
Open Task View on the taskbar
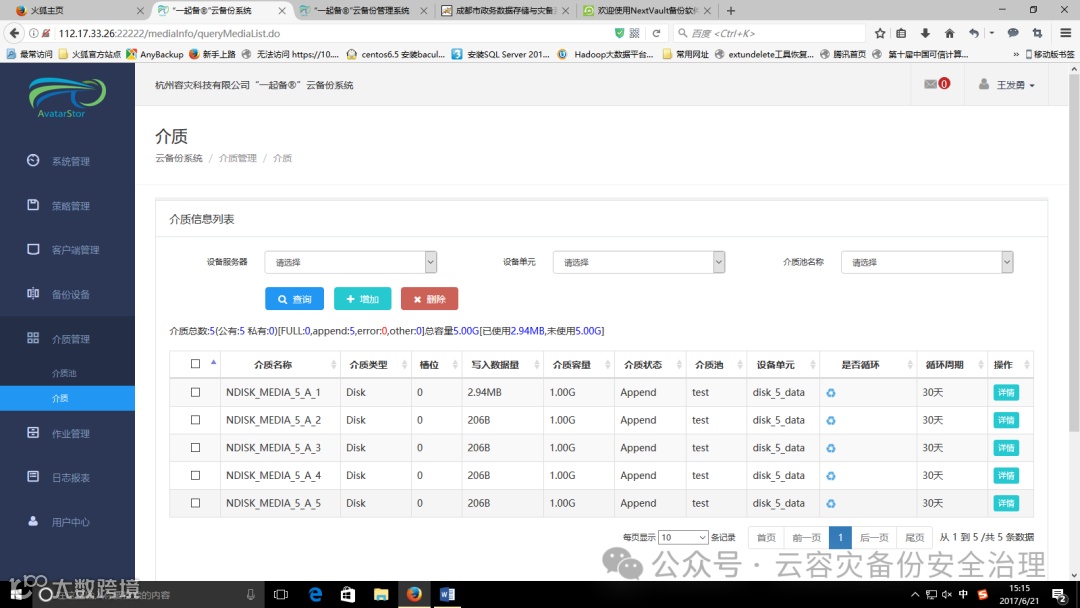281,594
